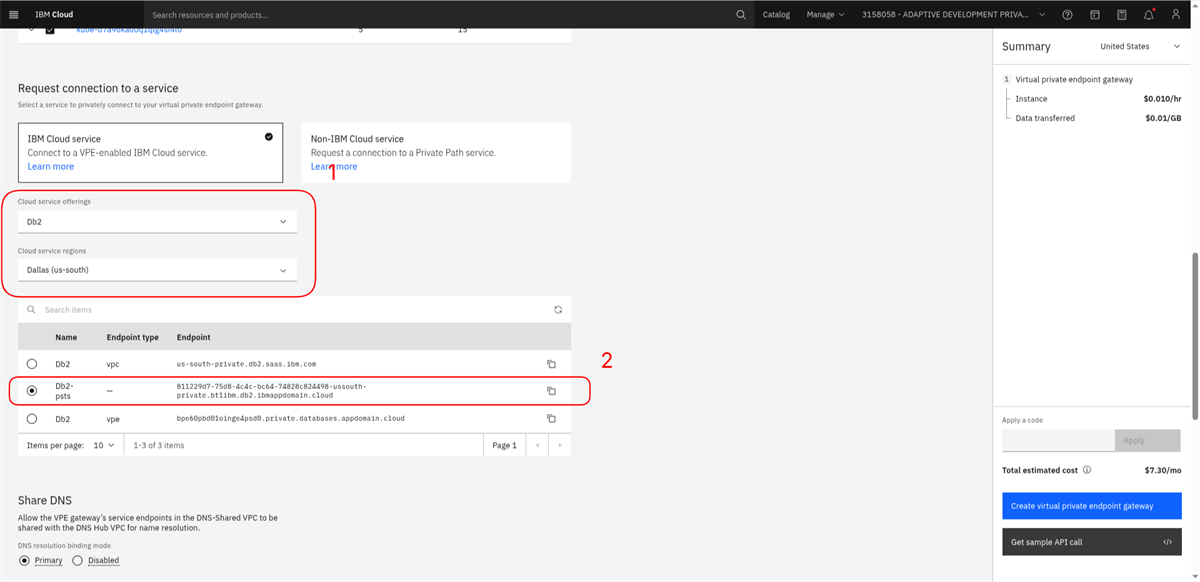Image resolution: width=1200 pixels, height=582 pixels.
Task: Copy the bpe60pbd01oinge4psd0 endpoint
Action: (551, 418)
